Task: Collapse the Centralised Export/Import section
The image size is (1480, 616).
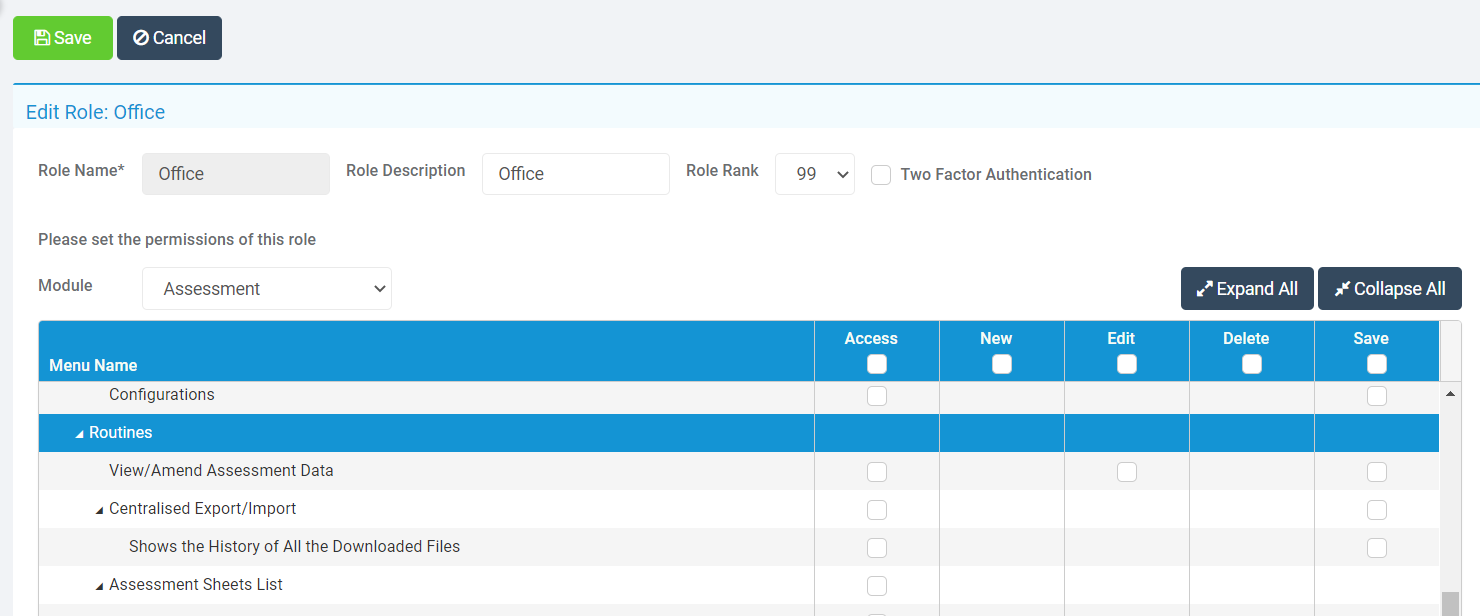Action: (x=99, y=508)
